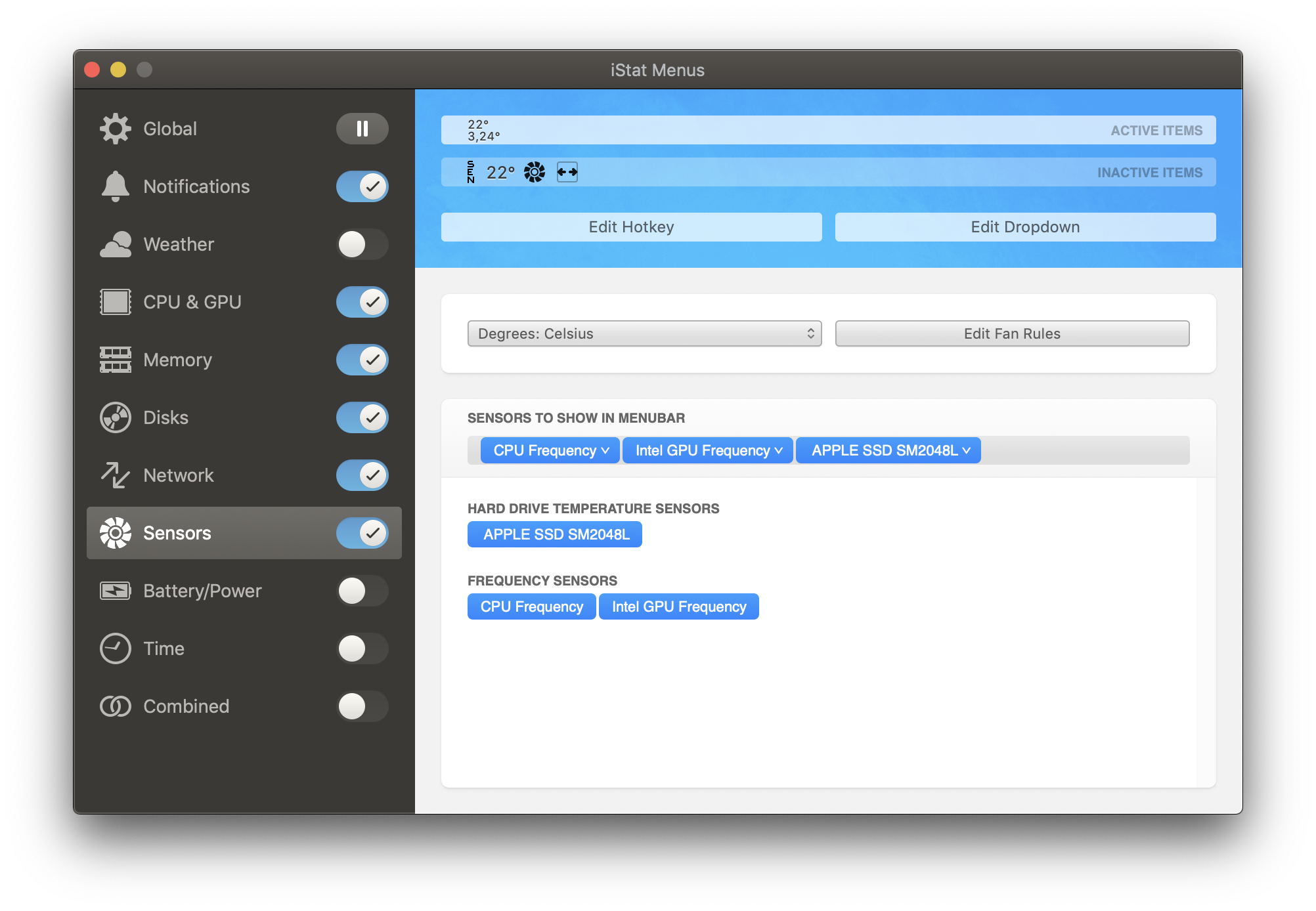Image resolution: width=1316 pixels, height=911 pixels.
Task: Click the Network arrows icon
Action: click(x=116, y=475)
